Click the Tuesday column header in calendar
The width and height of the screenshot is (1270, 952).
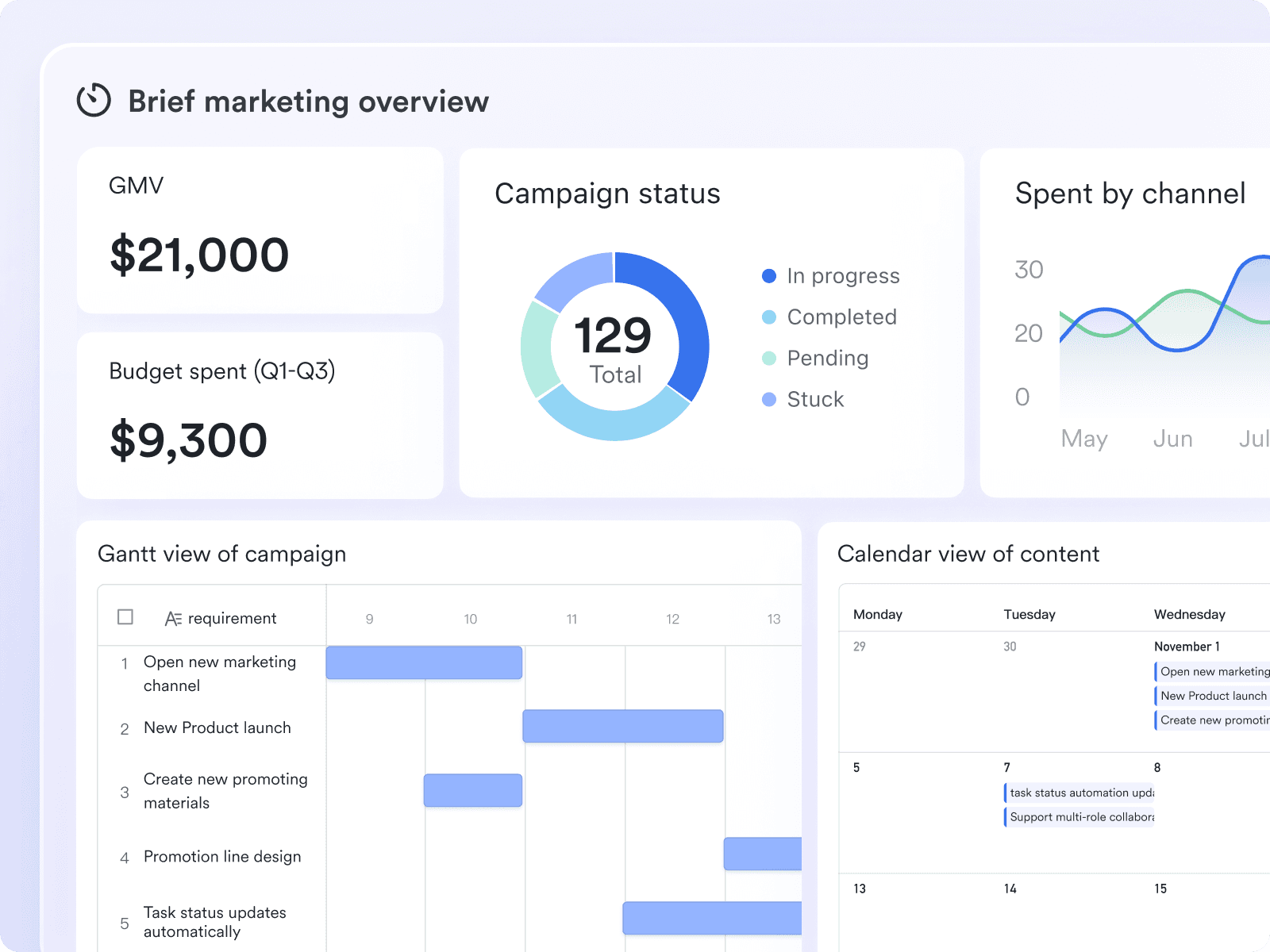click(x=1029, y=614)
